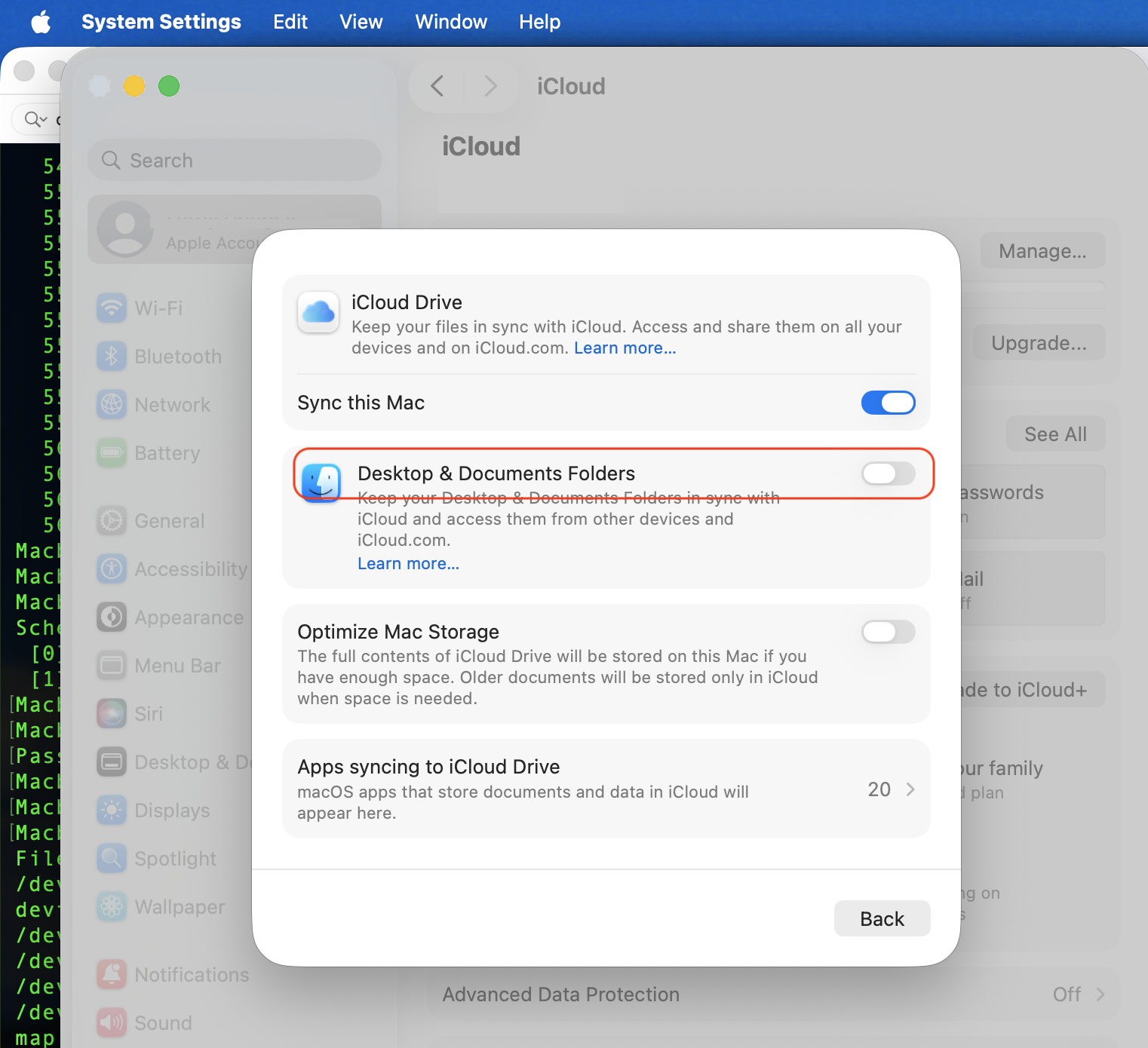1148x1048 pixels.
Task: Select the Wallpaper icon
Action: point(112,906)
